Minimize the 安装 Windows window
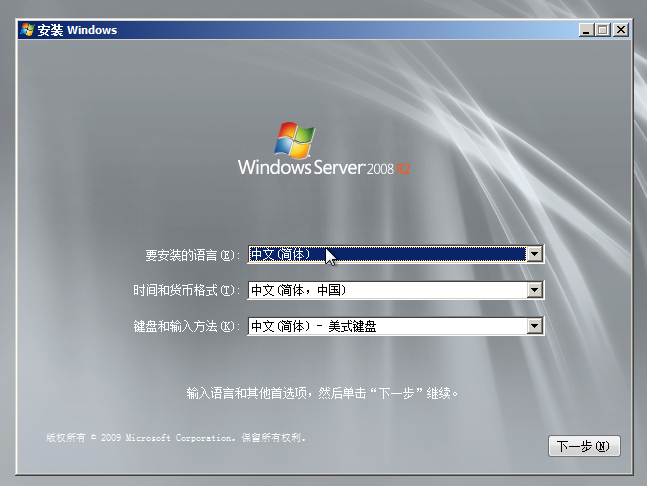647x486 pixels. 586,30
